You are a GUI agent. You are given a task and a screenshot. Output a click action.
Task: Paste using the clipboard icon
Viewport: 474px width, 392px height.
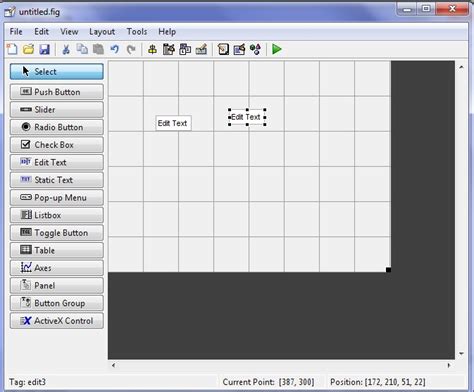98,49
